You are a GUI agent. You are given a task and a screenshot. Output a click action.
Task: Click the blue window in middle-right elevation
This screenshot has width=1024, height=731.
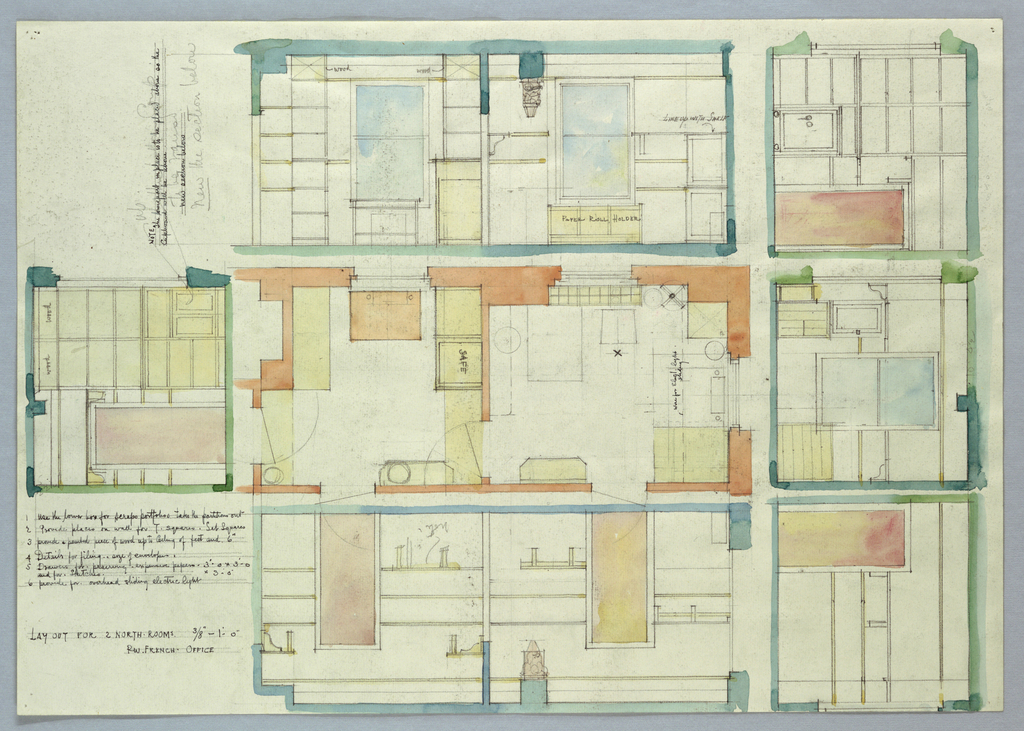907,391
